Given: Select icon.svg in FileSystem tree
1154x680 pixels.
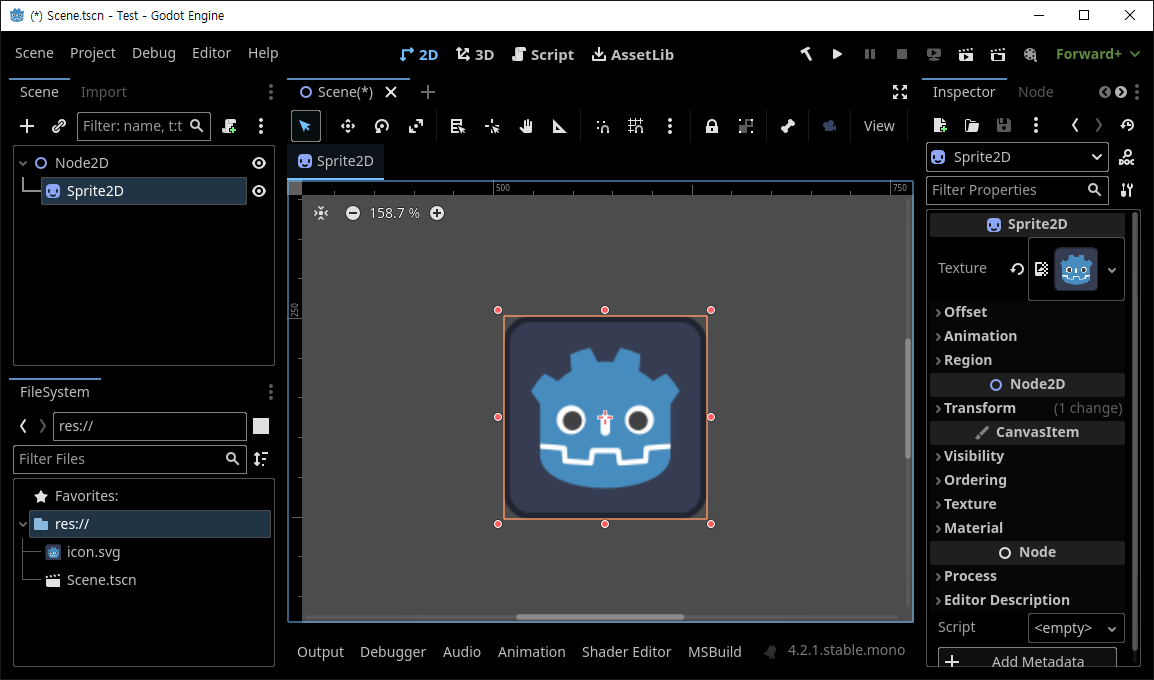Looking at the screenshot, I should [x=93, y=552].
